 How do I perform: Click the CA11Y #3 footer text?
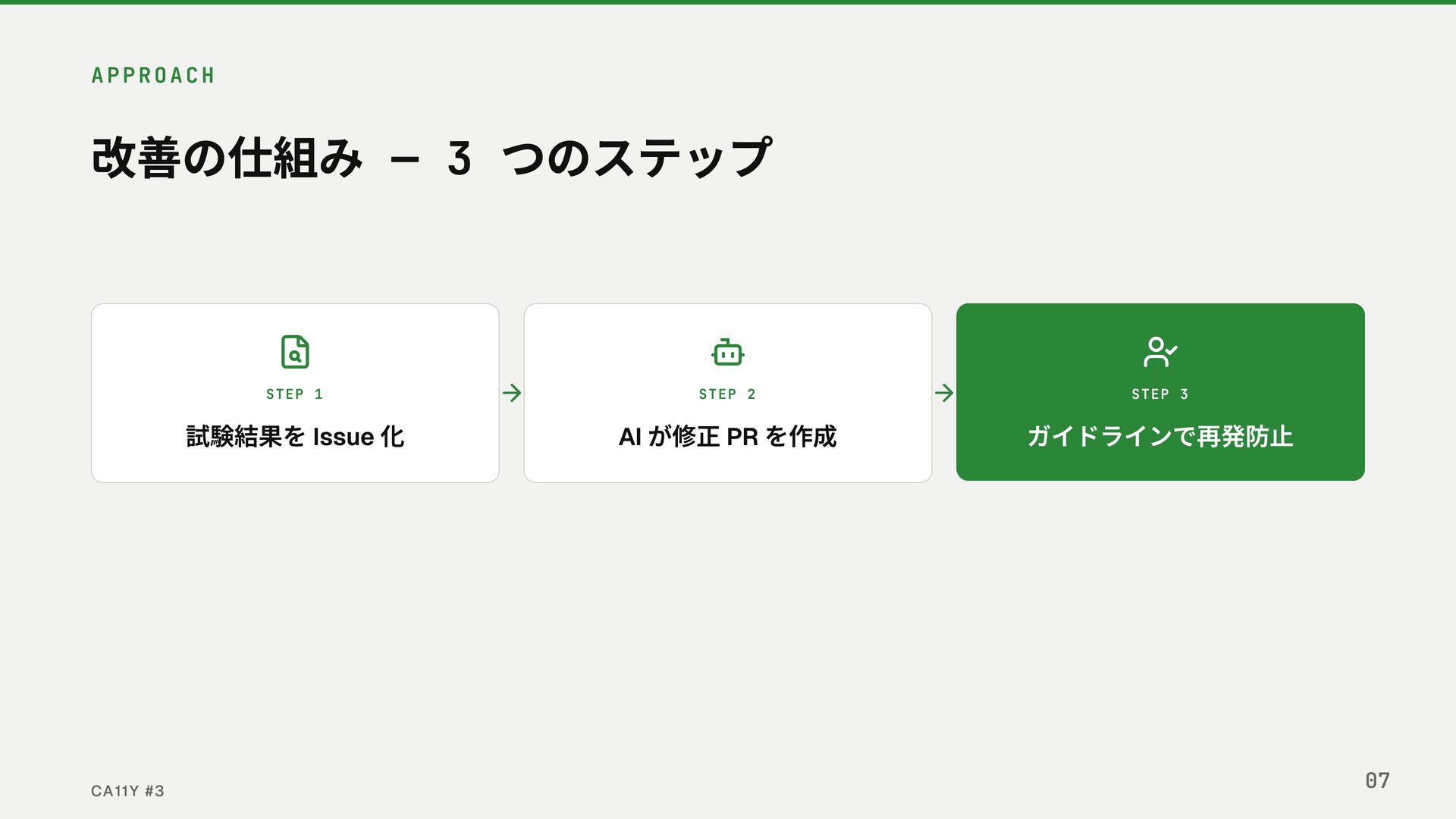(127, 791)
